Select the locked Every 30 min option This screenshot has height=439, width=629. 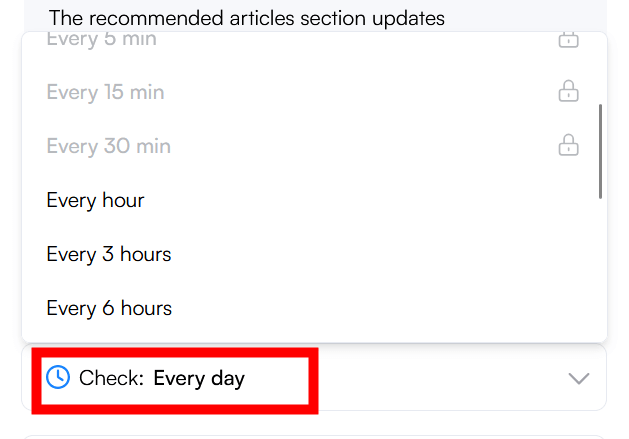108,147
